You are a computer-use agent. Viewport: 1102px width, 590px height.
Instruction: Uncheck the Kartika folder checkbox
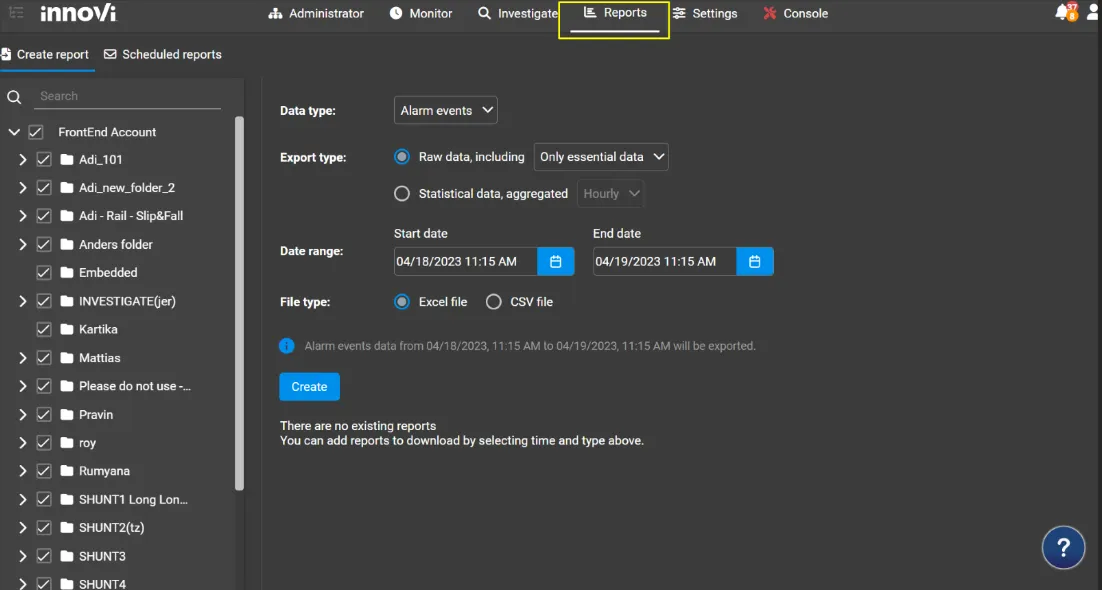(44, 329)
